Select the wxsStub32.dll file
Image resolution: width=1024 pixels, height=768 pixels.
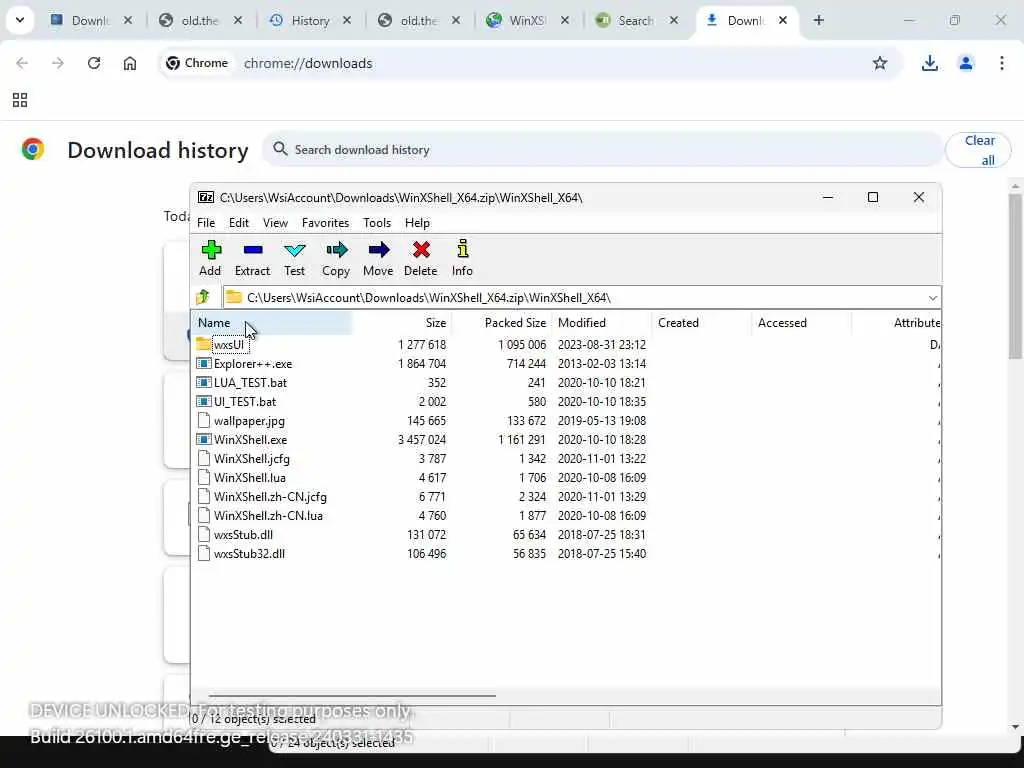coord(249,553)
